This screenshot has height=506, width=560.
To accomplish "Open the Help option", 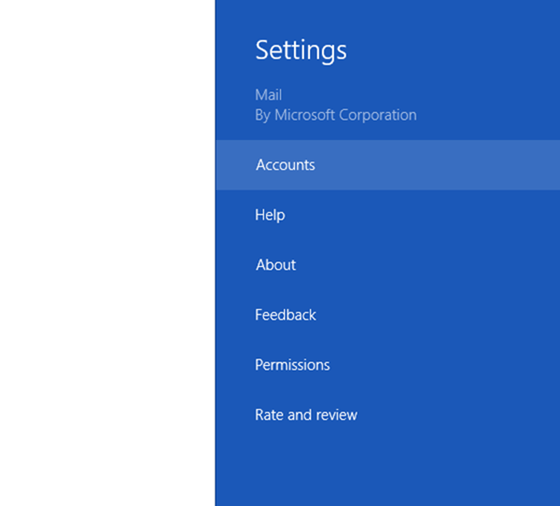I will [388, 215].
